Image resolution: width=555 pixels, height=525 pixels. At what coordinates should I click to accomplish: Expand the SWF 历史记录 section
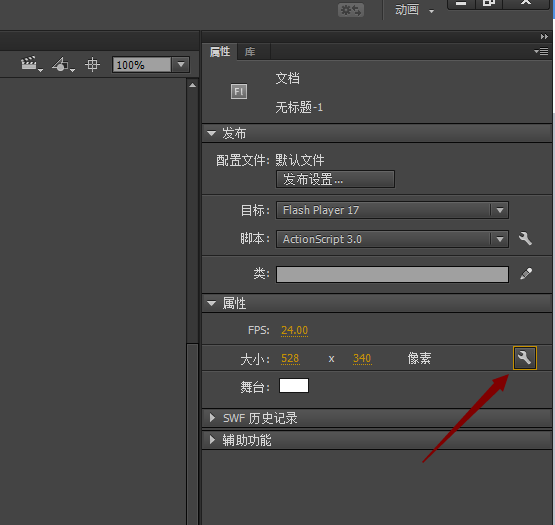pyautogui.click(x=212, y=418)
